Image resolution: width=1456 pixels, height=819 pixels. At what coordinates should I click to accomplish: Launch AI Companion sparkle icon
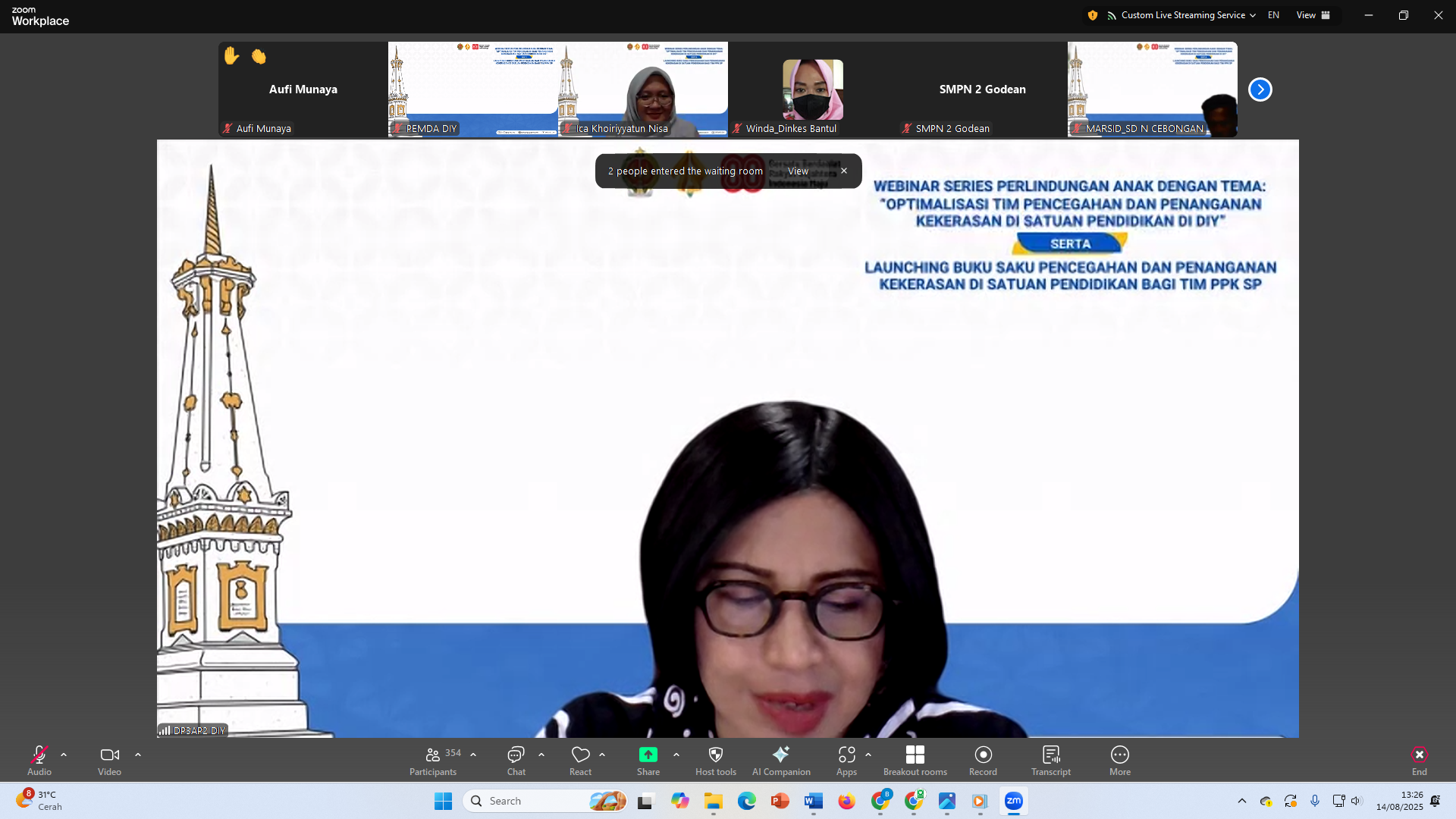pos(780,755)
